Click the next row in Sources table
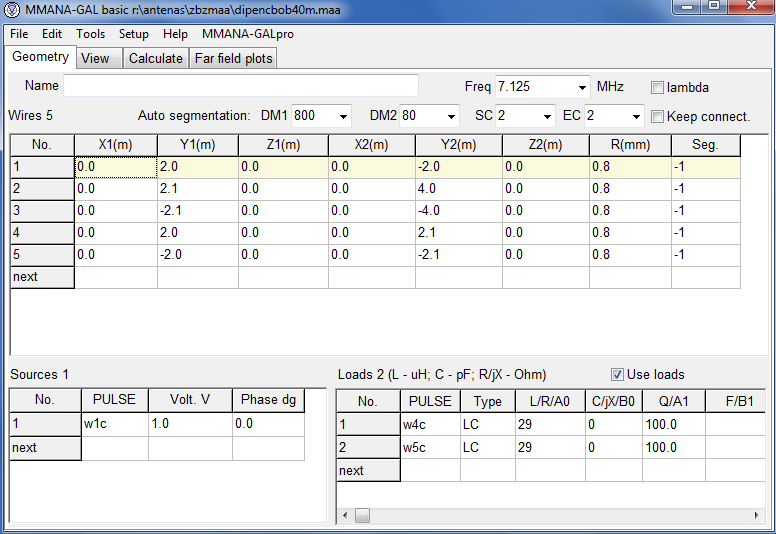The width and height of the screenshot is (776, 534). pos(45,448)
